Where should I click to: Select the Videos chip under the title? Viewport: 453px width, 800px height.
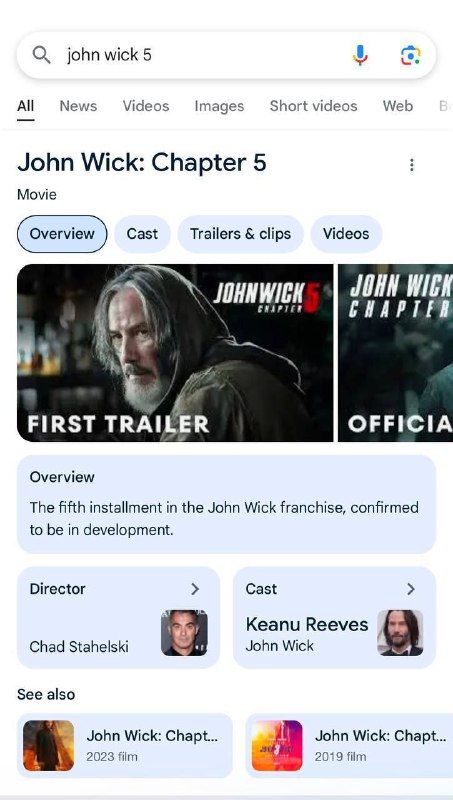point(346,234)
